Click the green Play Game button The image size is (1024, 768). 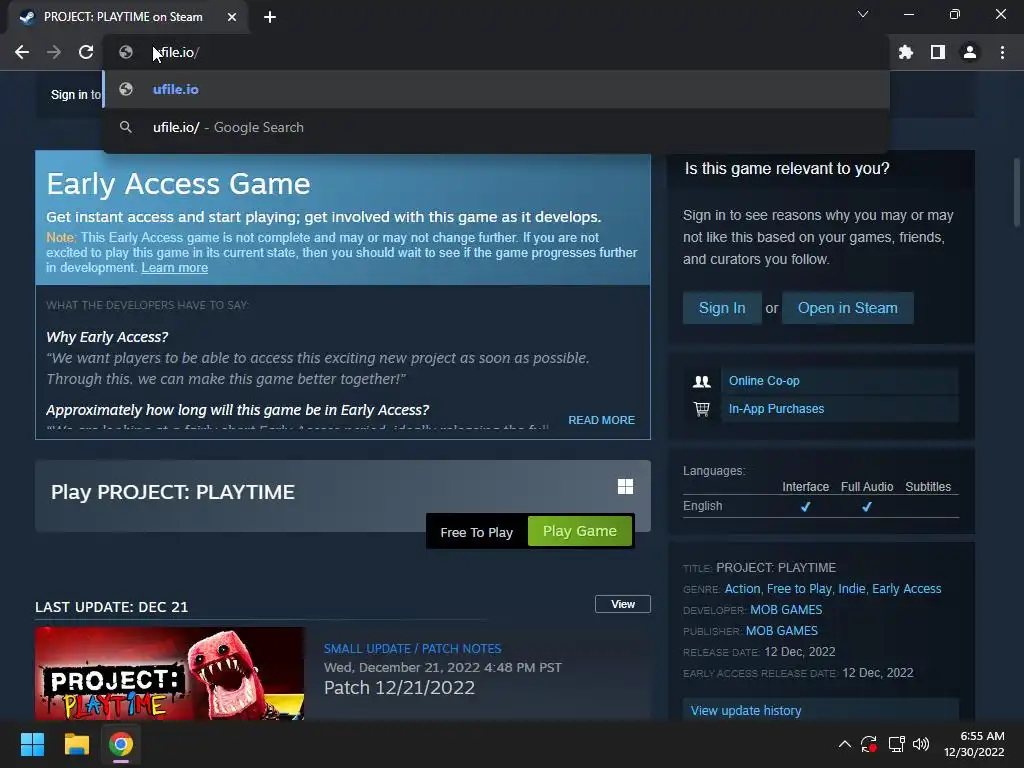coord(579,531)
